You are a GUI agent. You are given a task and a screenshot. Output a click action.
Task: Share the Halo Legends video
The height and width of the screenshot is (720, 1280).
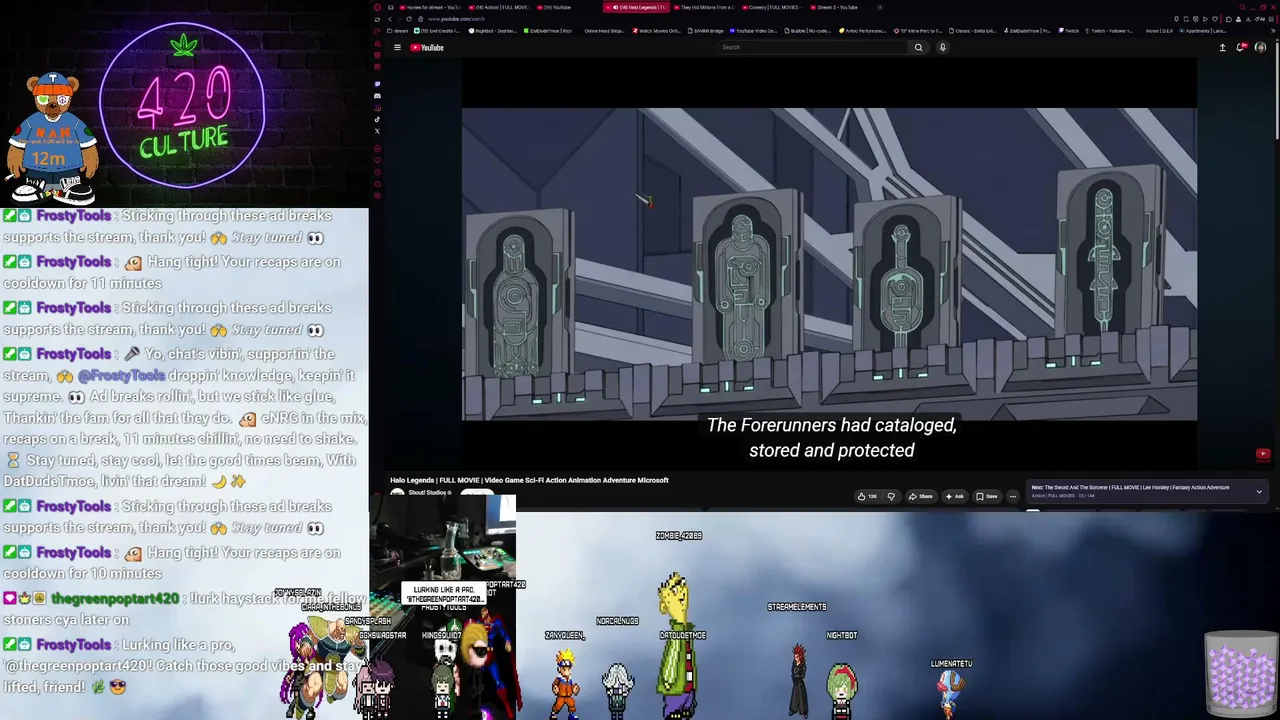click(x=920, y=496)
